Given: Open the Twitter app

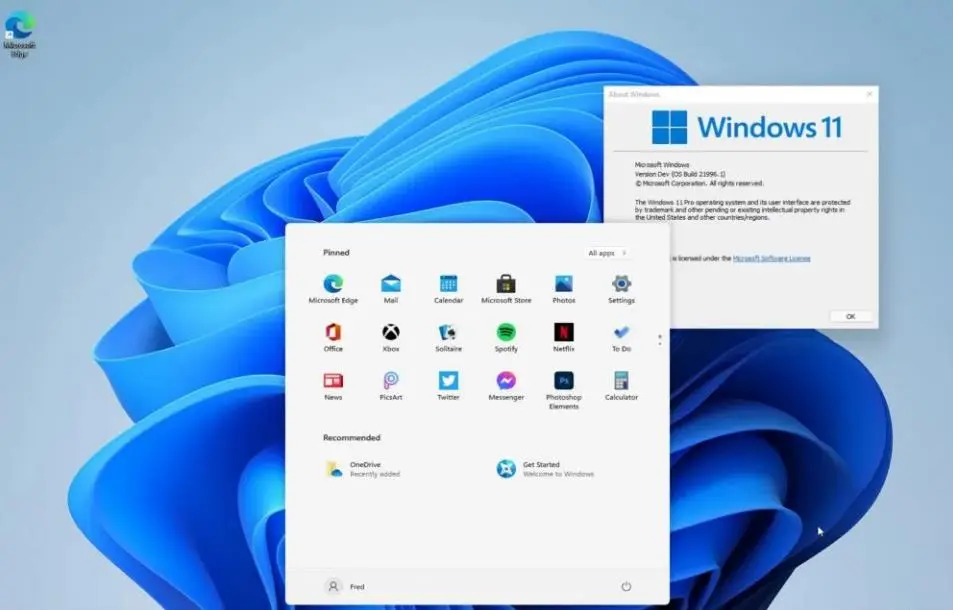Looking at the screenshot, I should (x=449, y=386).
